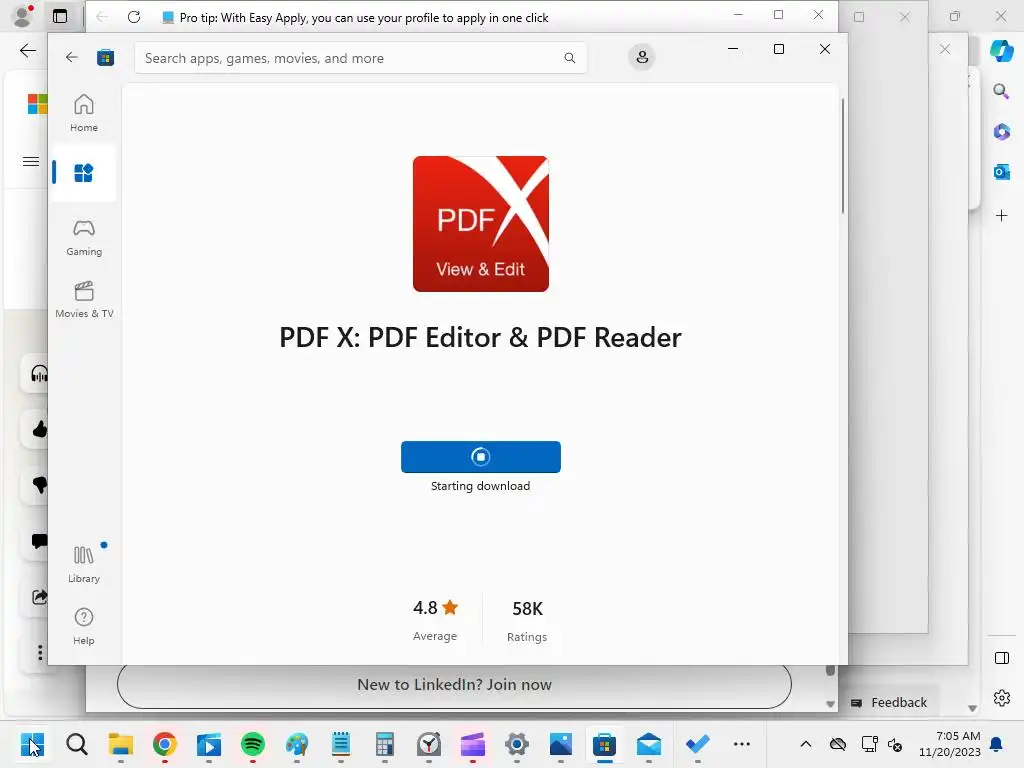The image size is (1024, 768).
Task: Click the search magnifier in Store search box
Action: click(569, 58)
